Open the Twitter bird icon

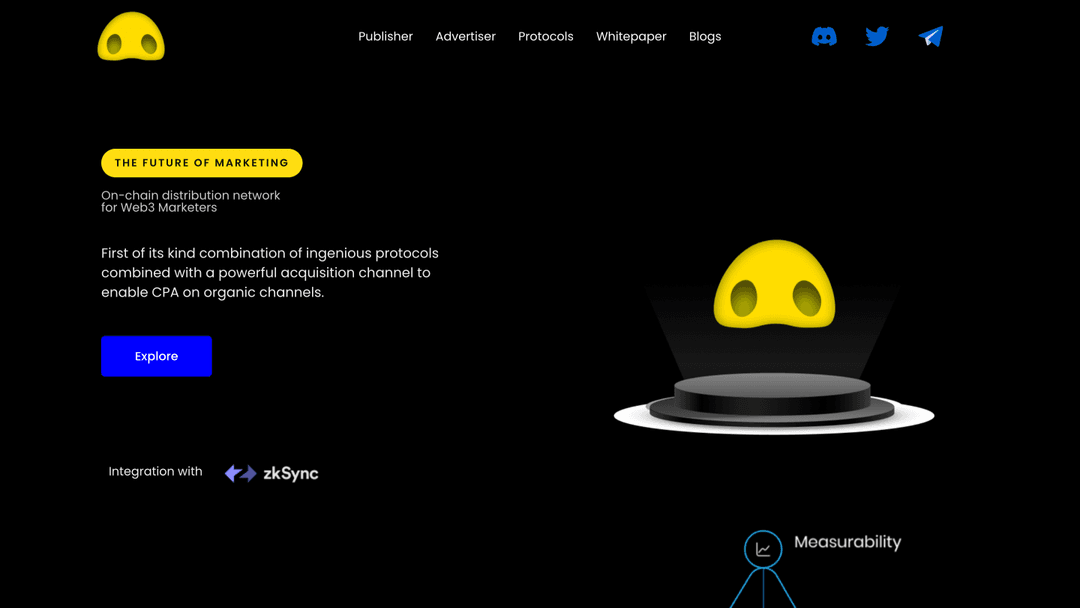click(877, 37)
